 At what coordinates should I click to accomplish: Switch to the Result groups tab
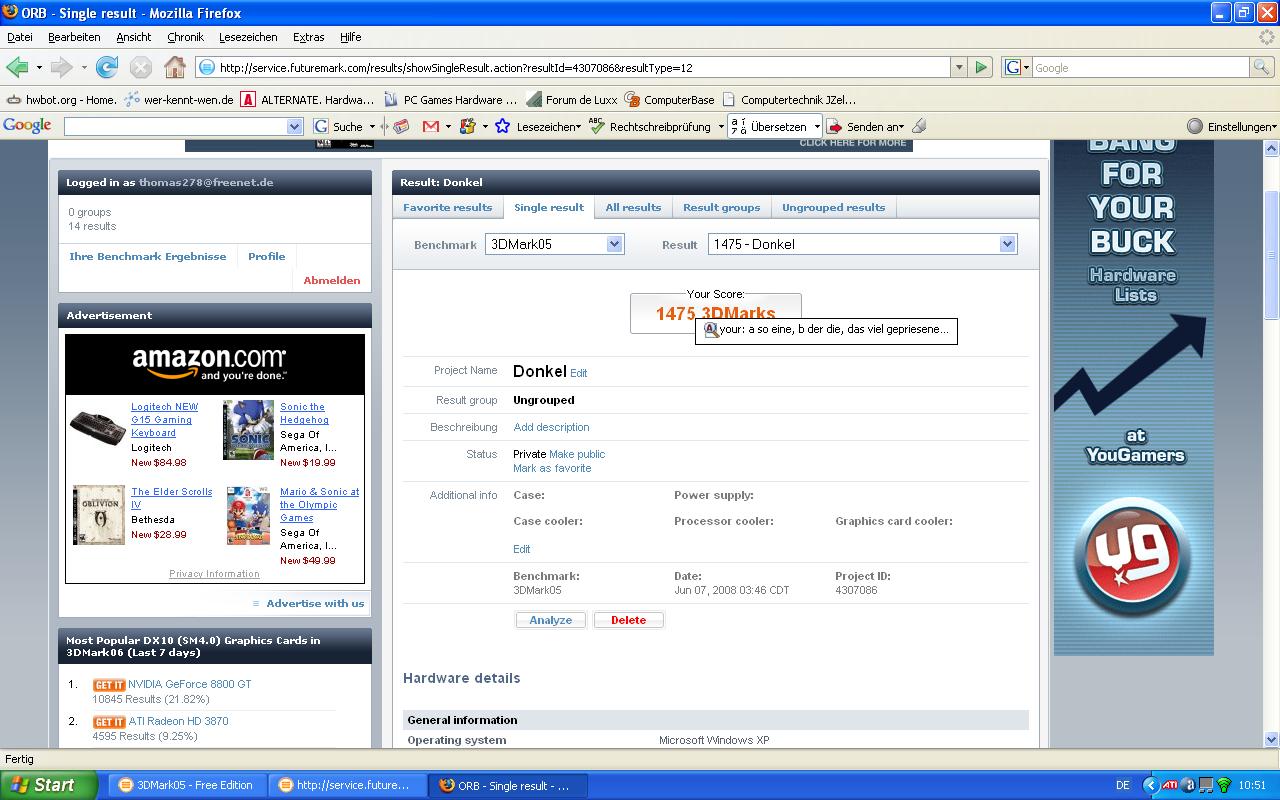pos(721,207)
